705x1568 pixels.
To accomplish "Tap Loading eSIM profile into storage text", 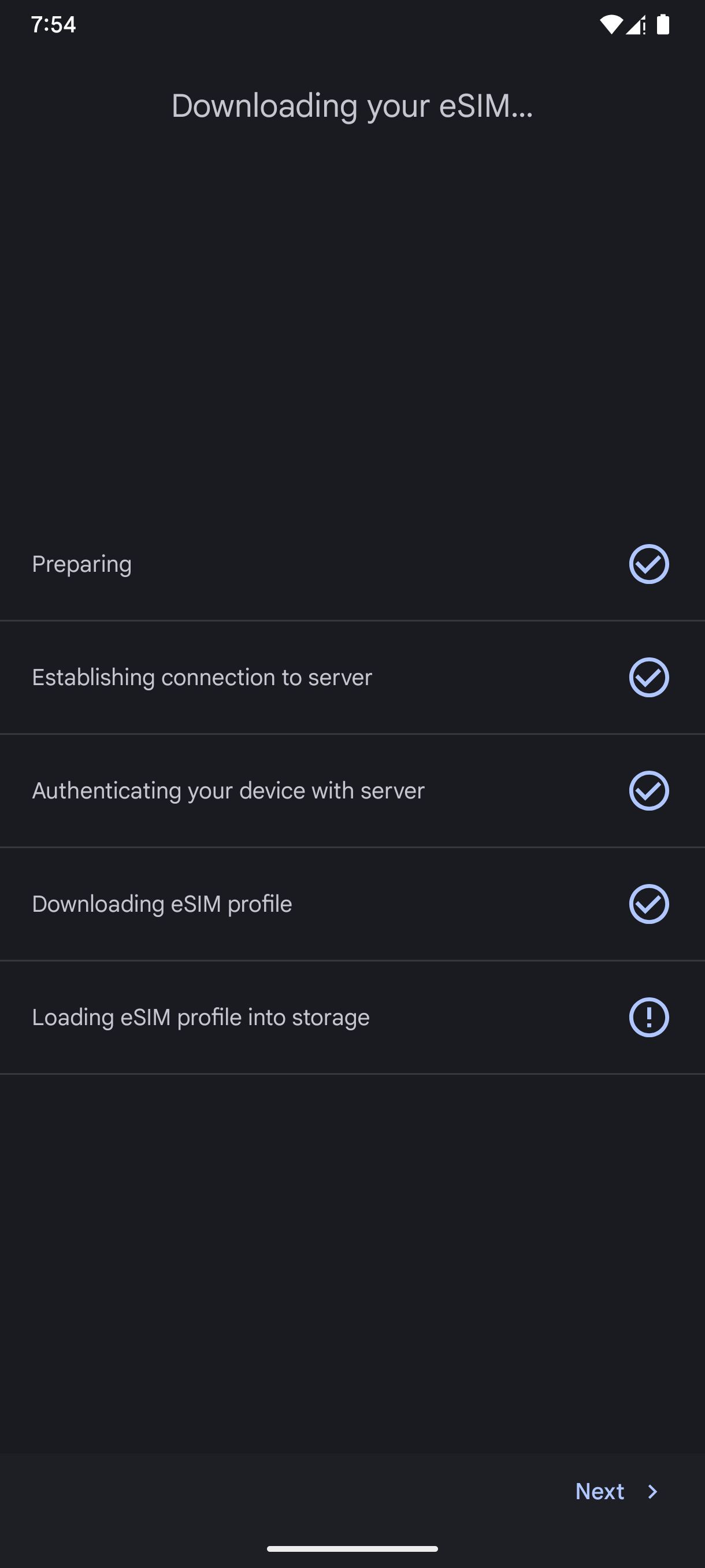I will 201,1016.
